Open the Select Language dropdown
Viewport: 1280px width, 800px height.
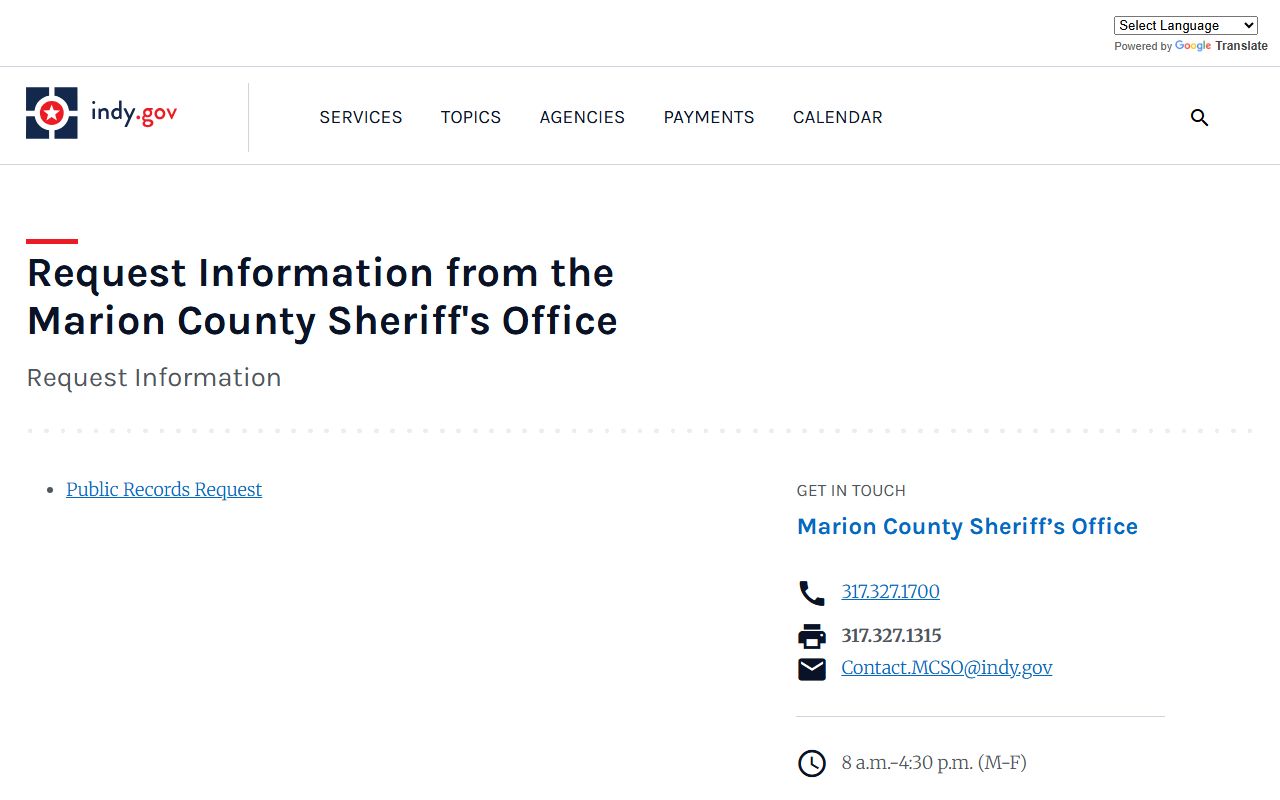(x=1185, y=26)
